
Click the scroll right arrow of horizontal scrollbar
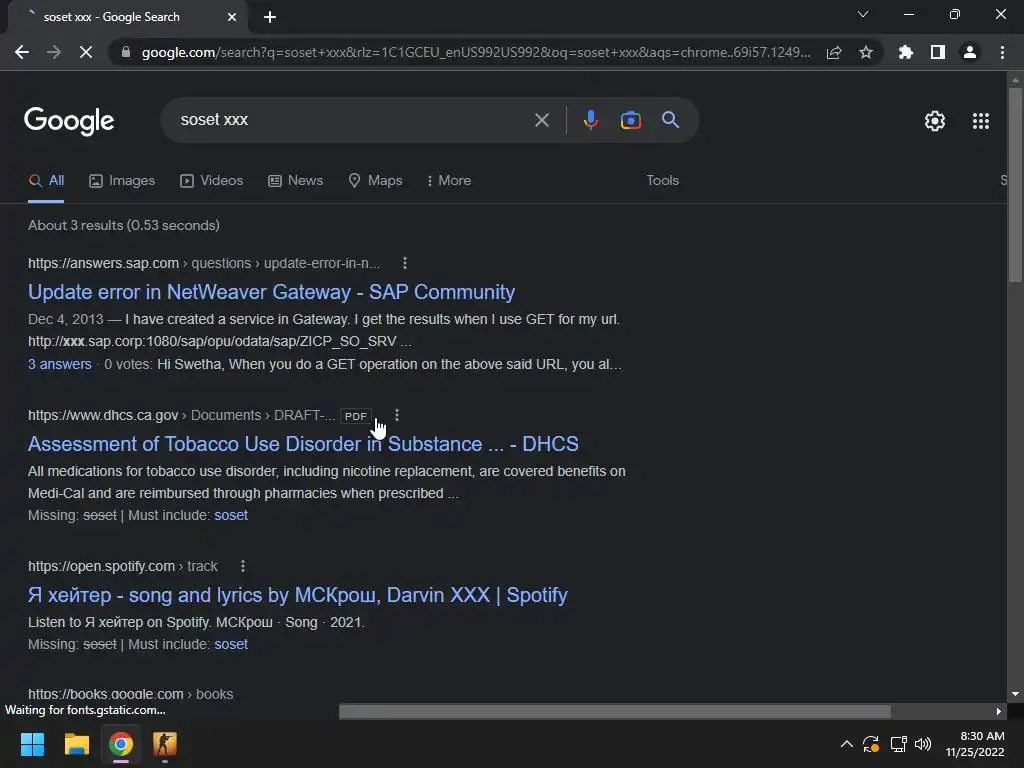click(999, 711)
